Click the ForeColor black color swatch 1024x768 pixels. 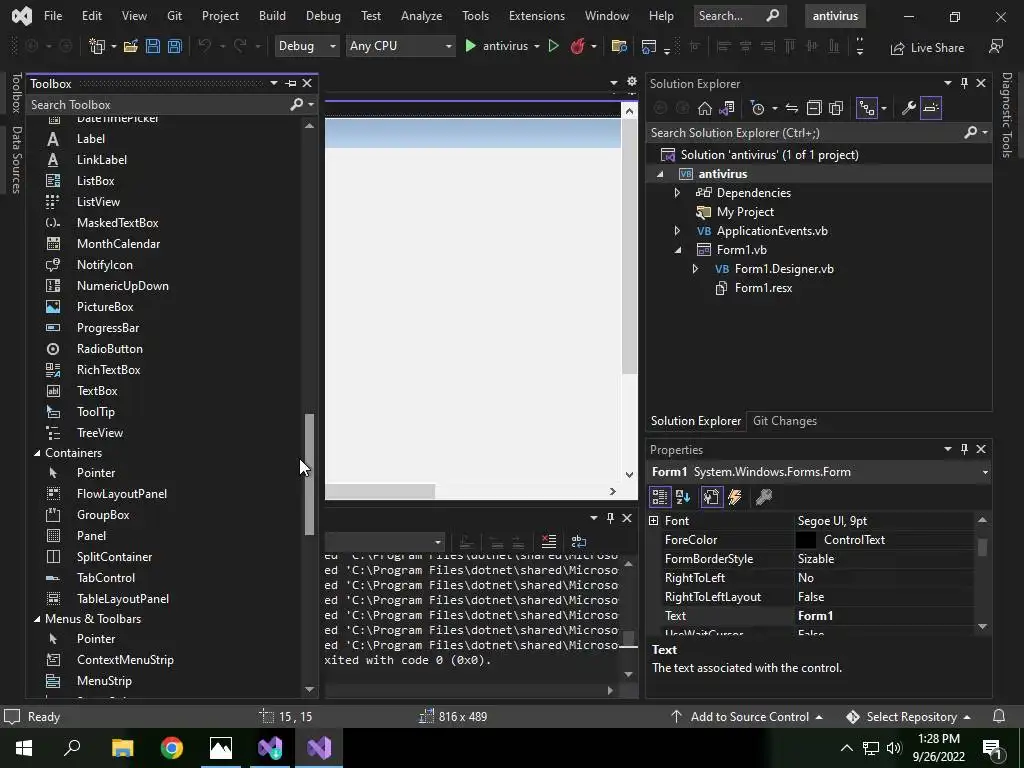(x=806, y=540)
